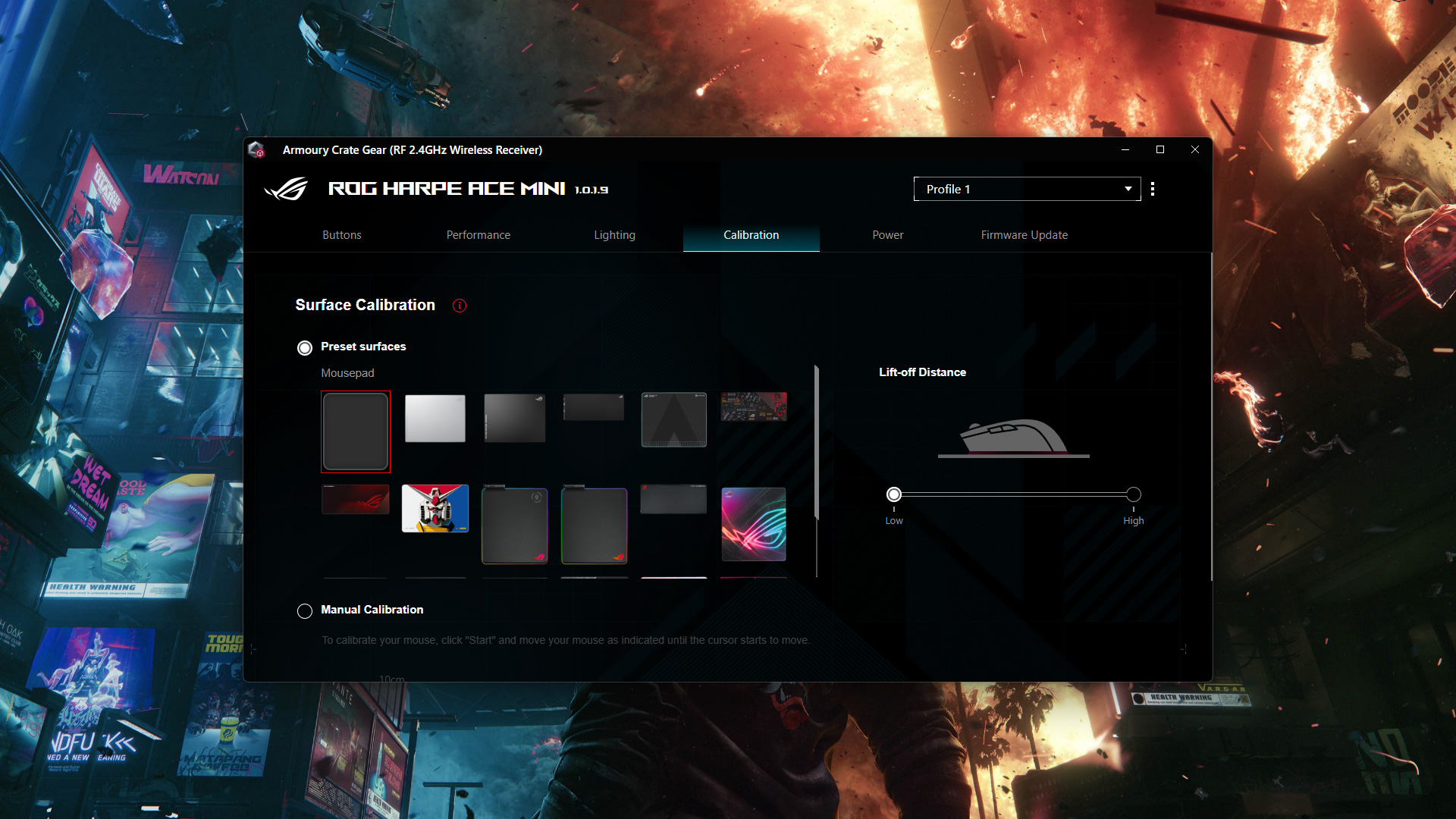
Task: Click the Surface Calibration info icon
Action: 459,304
